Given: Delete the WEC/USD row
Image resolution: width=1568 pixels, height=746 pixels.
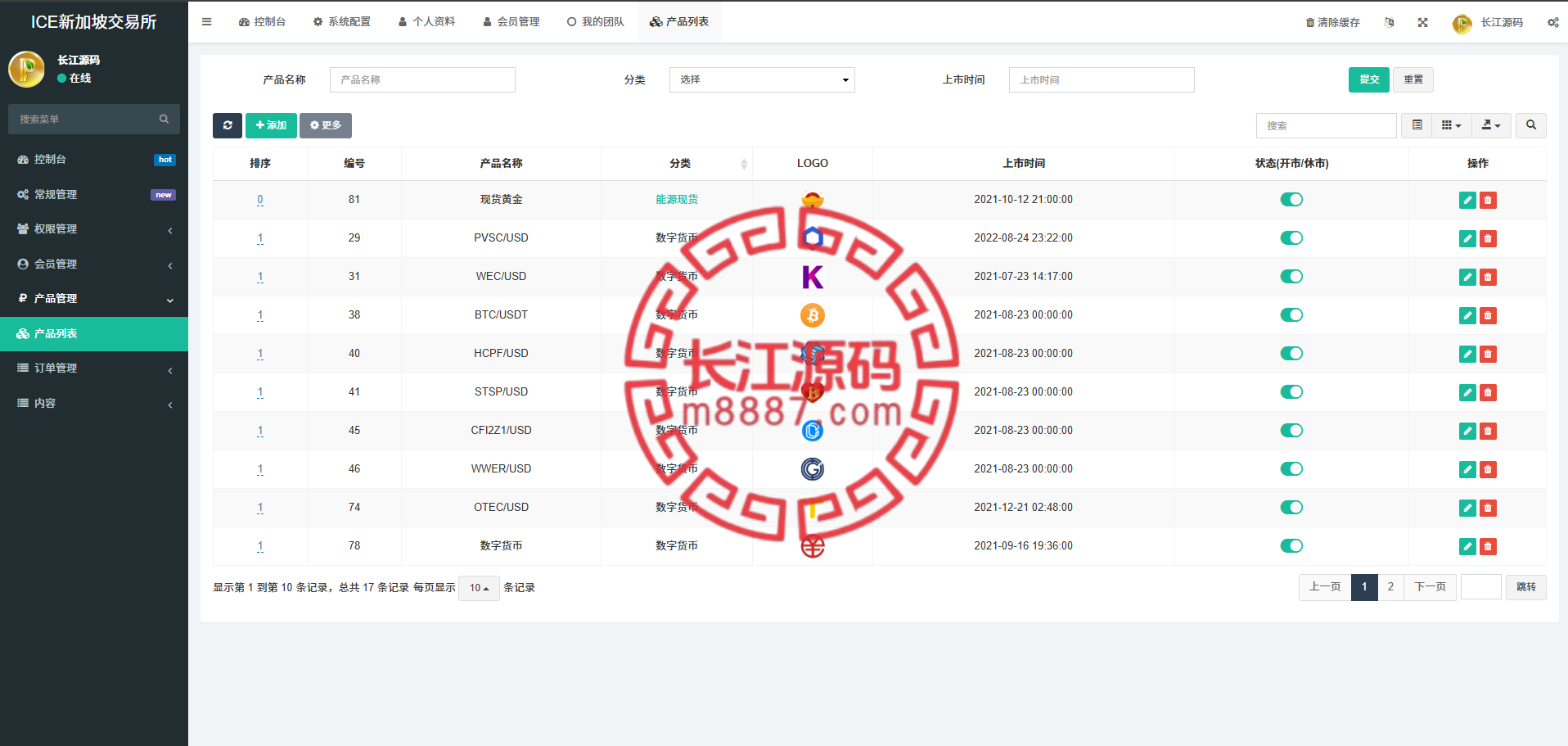Looking at the screenshot, I should 1488,277.
